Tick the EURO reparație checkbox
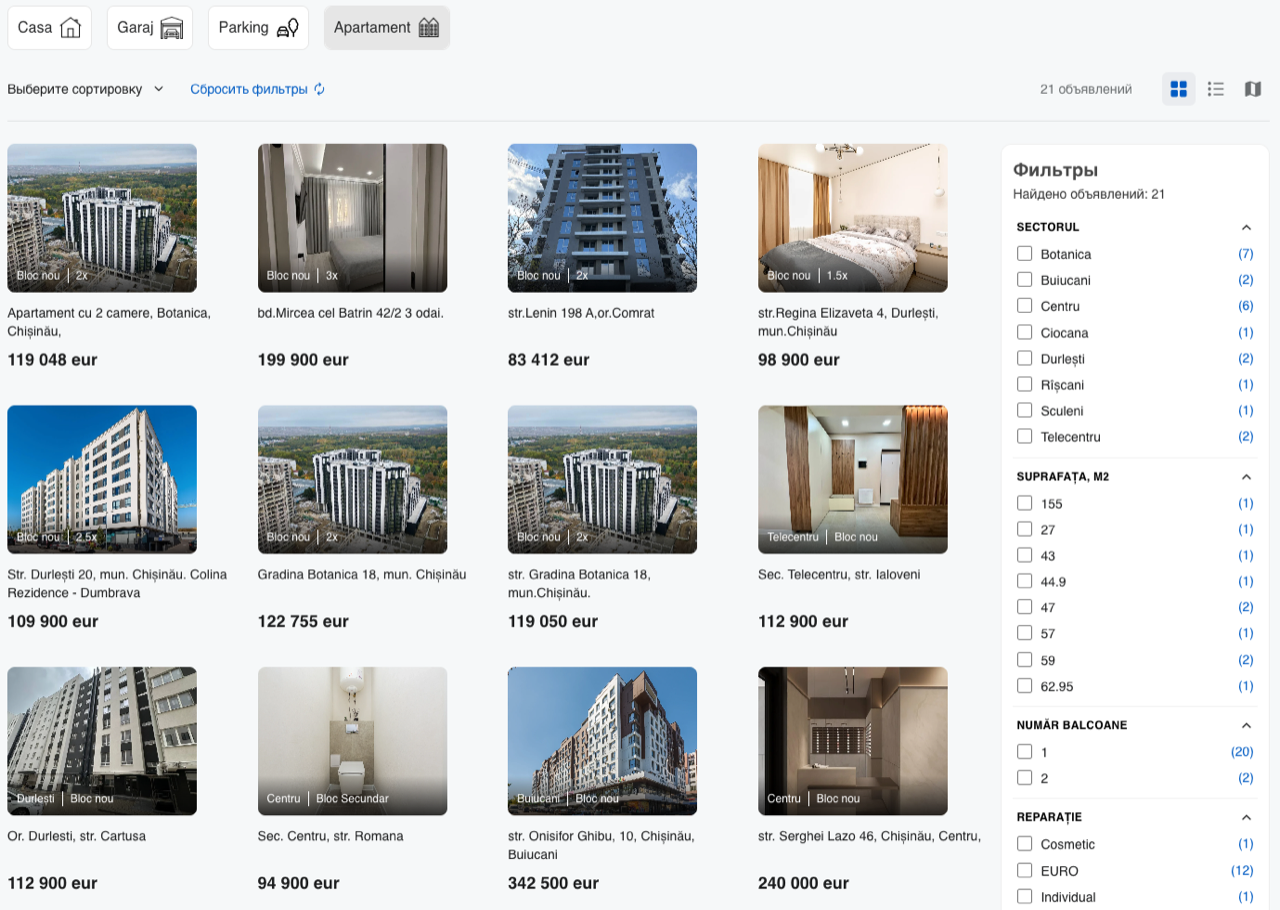Viewport: 1280px width, 910px height. [1024, 870]
